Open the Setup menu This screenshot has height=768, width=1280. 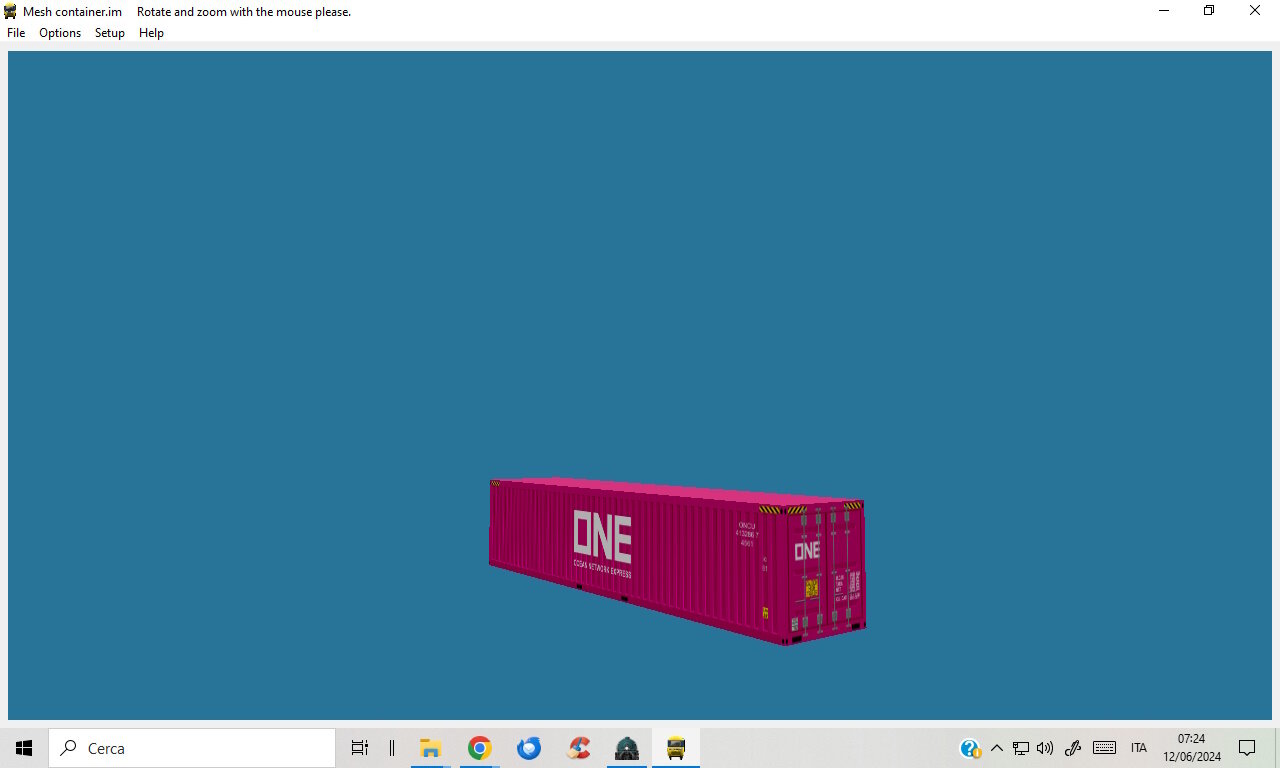tap(110, 33)
